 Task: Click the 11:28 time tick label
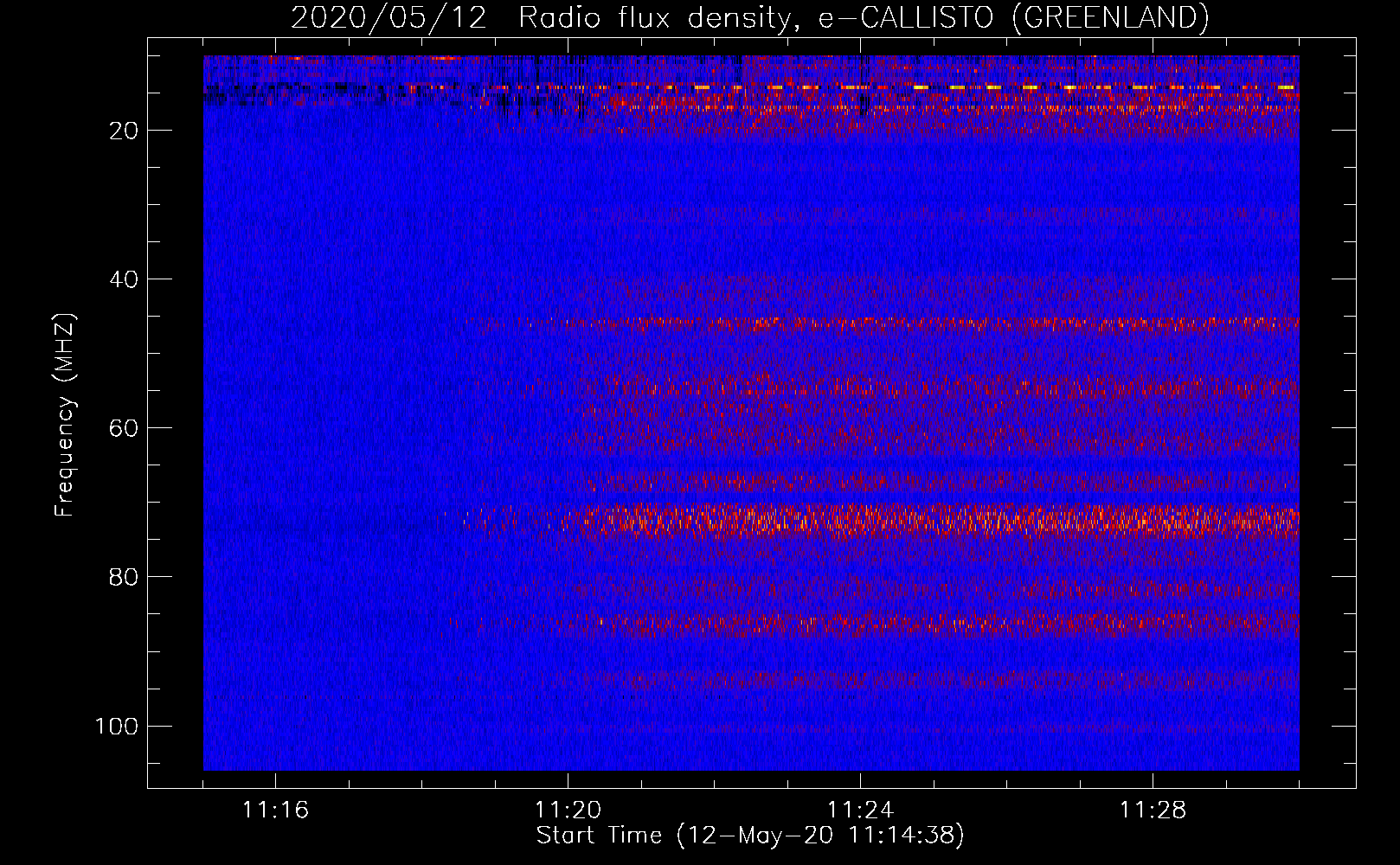tap(1153, 811)
